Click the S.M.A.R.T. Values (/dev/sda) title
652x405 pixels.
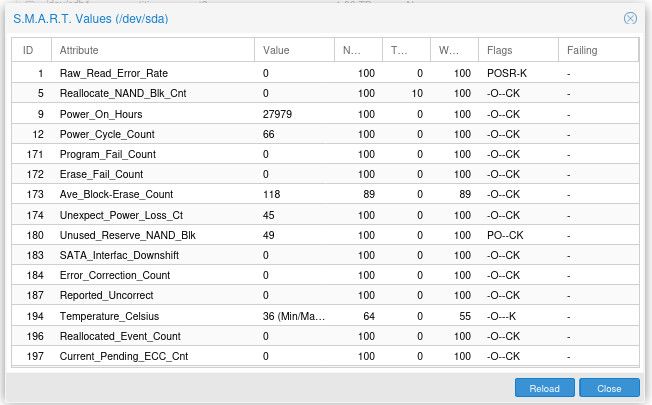91,19
